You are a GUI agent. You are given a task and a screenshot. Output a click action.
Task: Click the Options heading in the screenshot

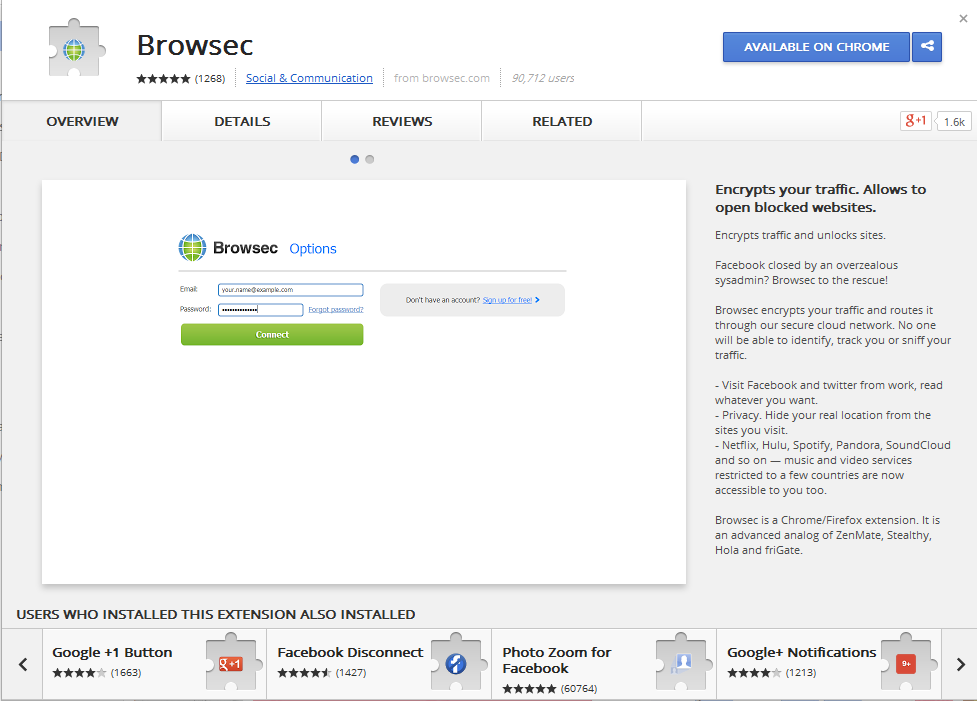[x=313, y=249]
